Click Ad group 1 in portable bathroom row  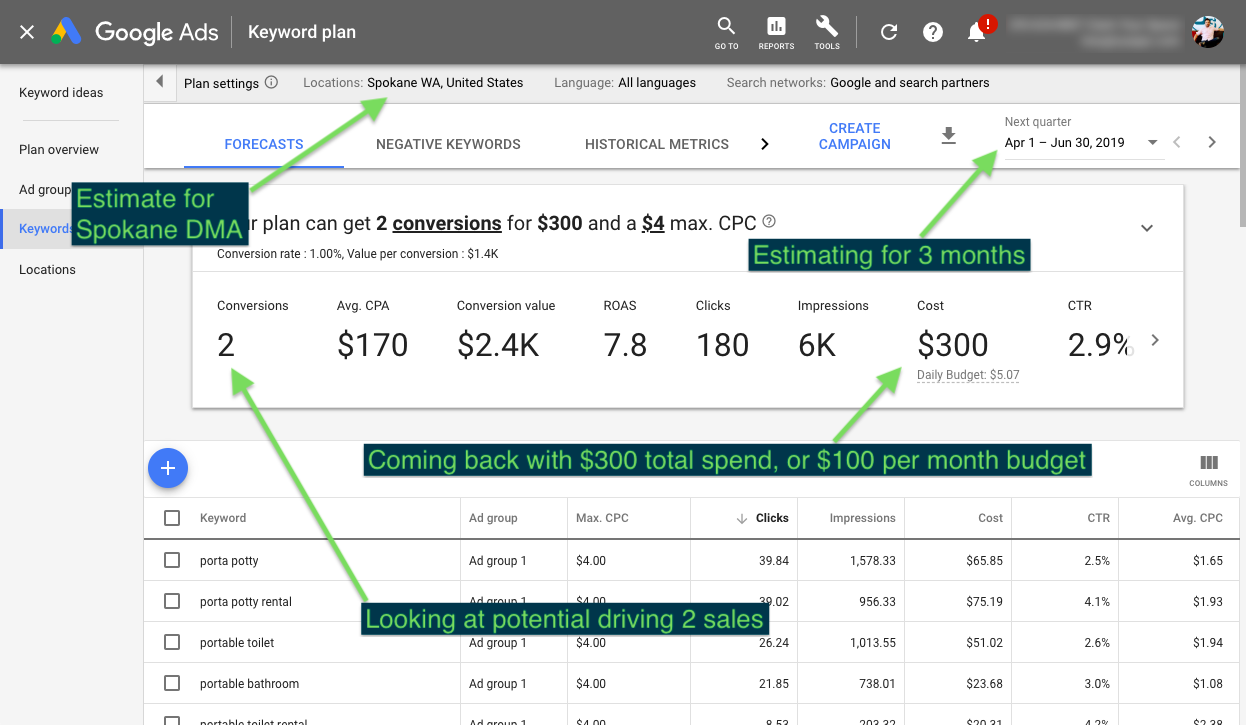(x=498, y=684)
